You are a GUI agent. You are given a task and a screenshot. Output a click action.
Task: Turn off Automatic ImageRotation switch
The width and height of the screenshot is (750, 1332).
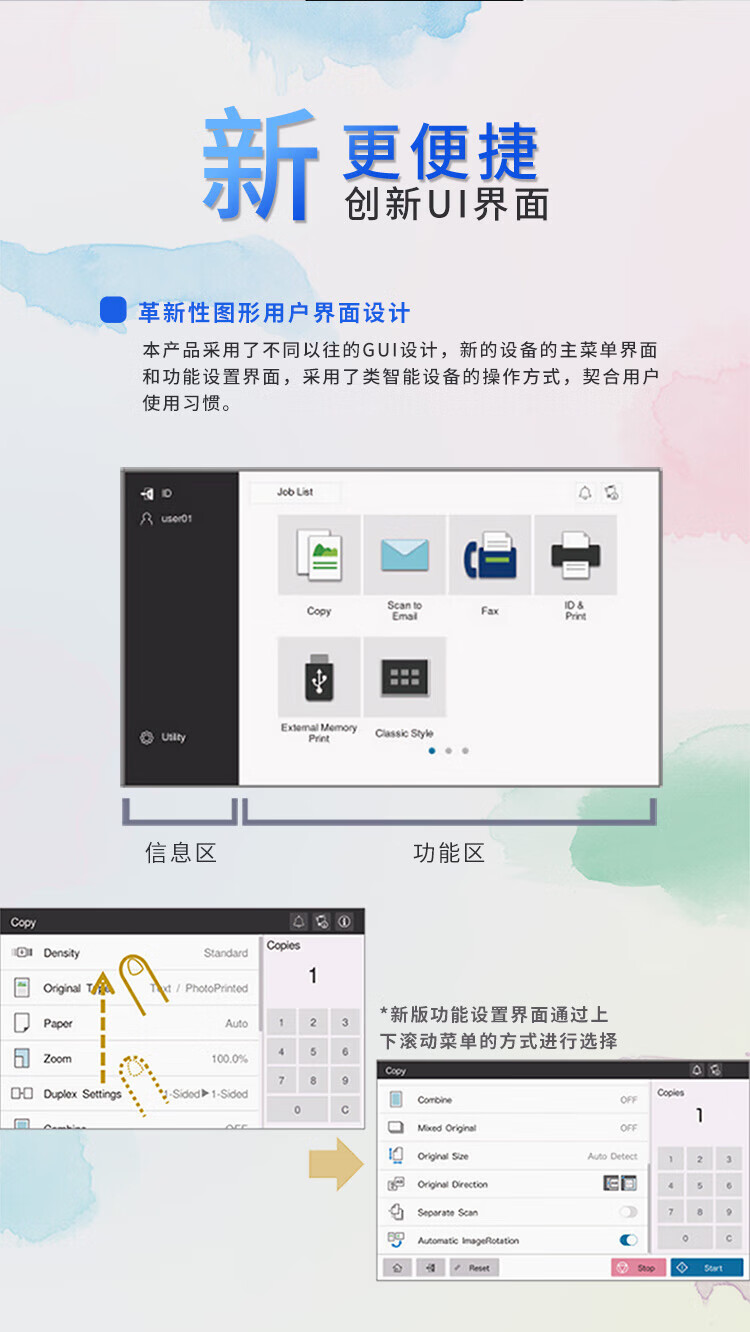[628, 1240]
